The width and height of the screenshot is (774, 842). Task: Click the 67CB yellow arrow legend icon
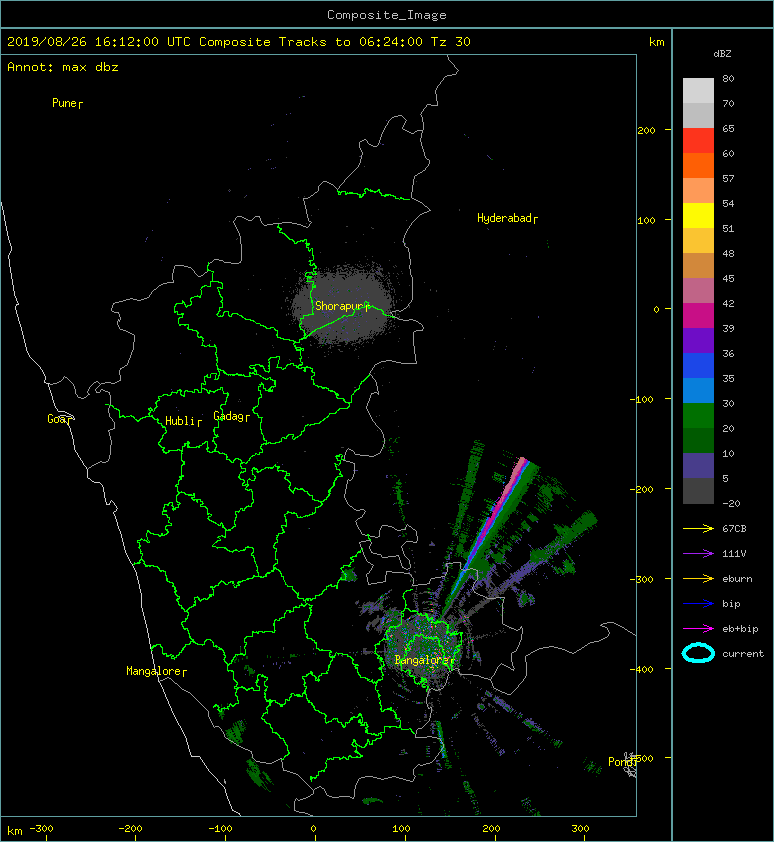tap(698, 528)
